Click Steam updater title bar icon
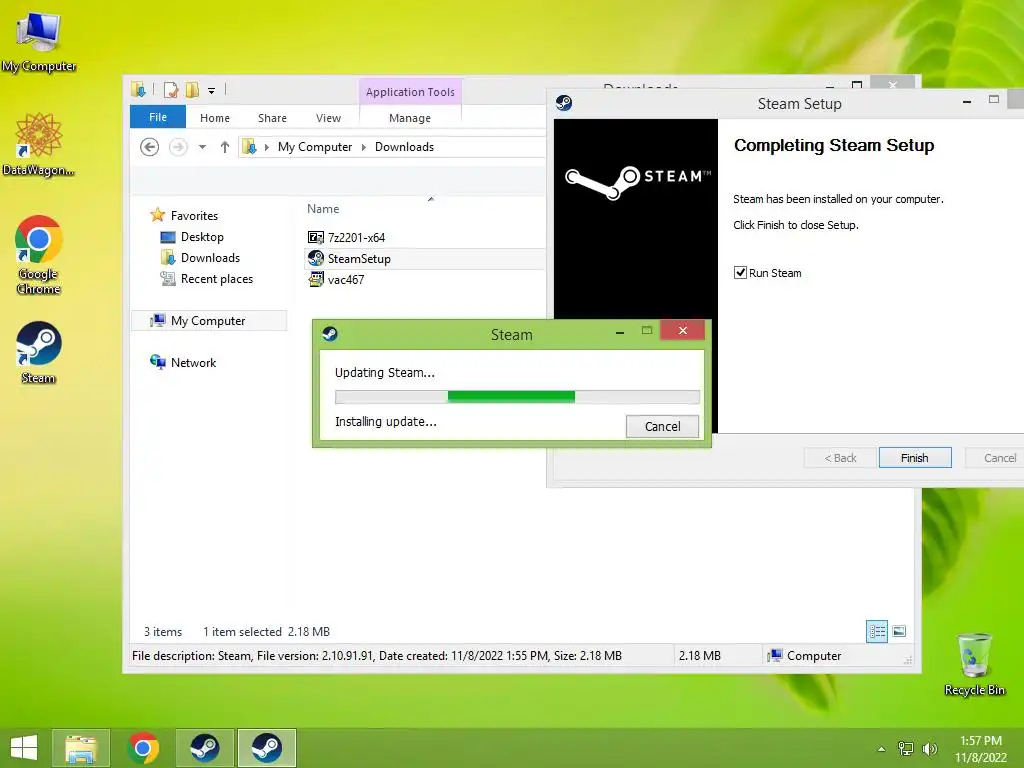The image size is (1024, 768). (x=330, y=334)
